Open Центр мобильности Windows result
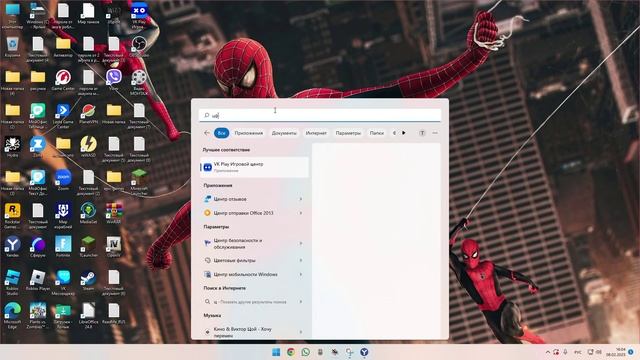The image size is (640, 360). [254, 274]
